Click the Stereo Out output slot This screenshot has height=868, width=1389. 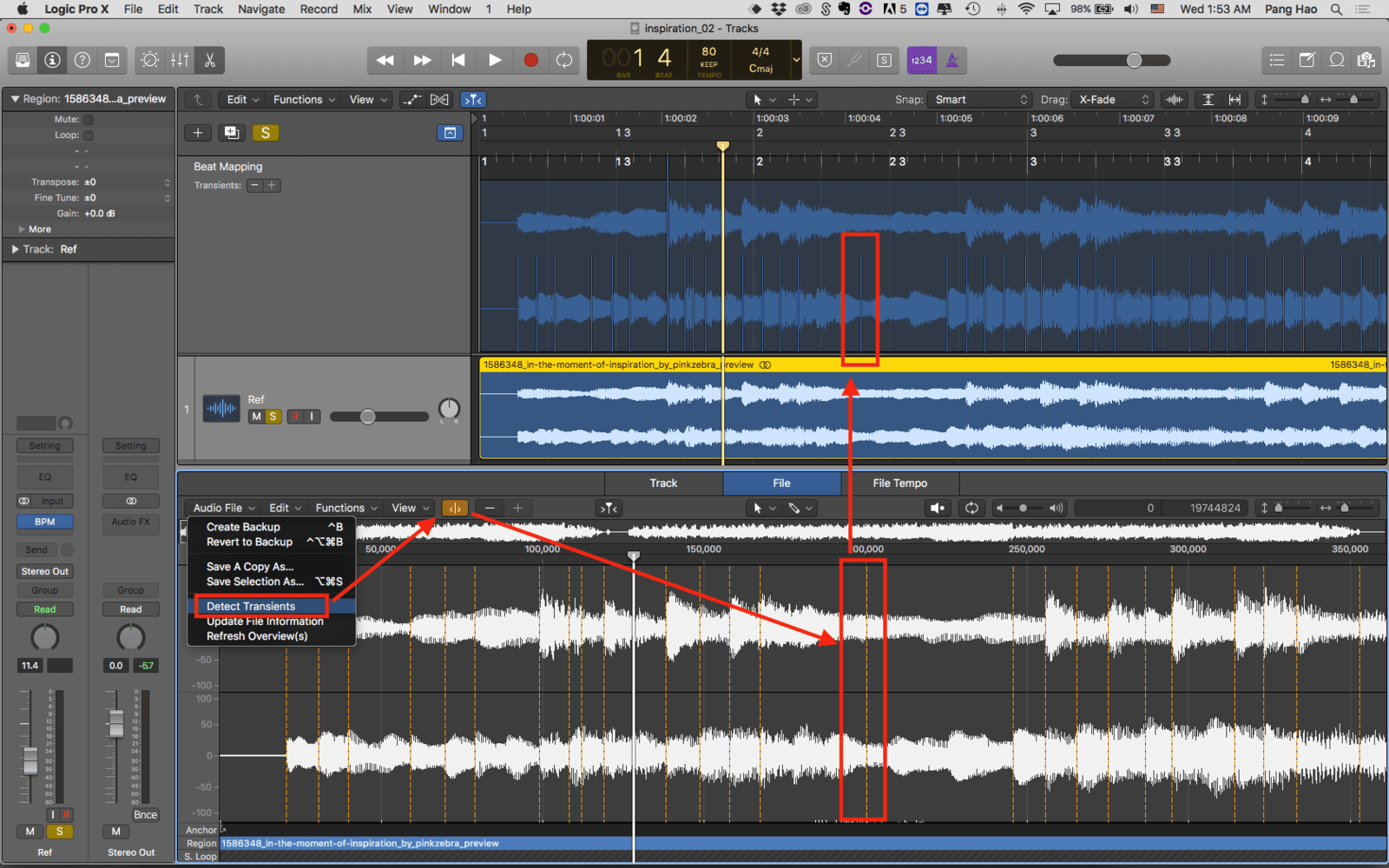45,571
